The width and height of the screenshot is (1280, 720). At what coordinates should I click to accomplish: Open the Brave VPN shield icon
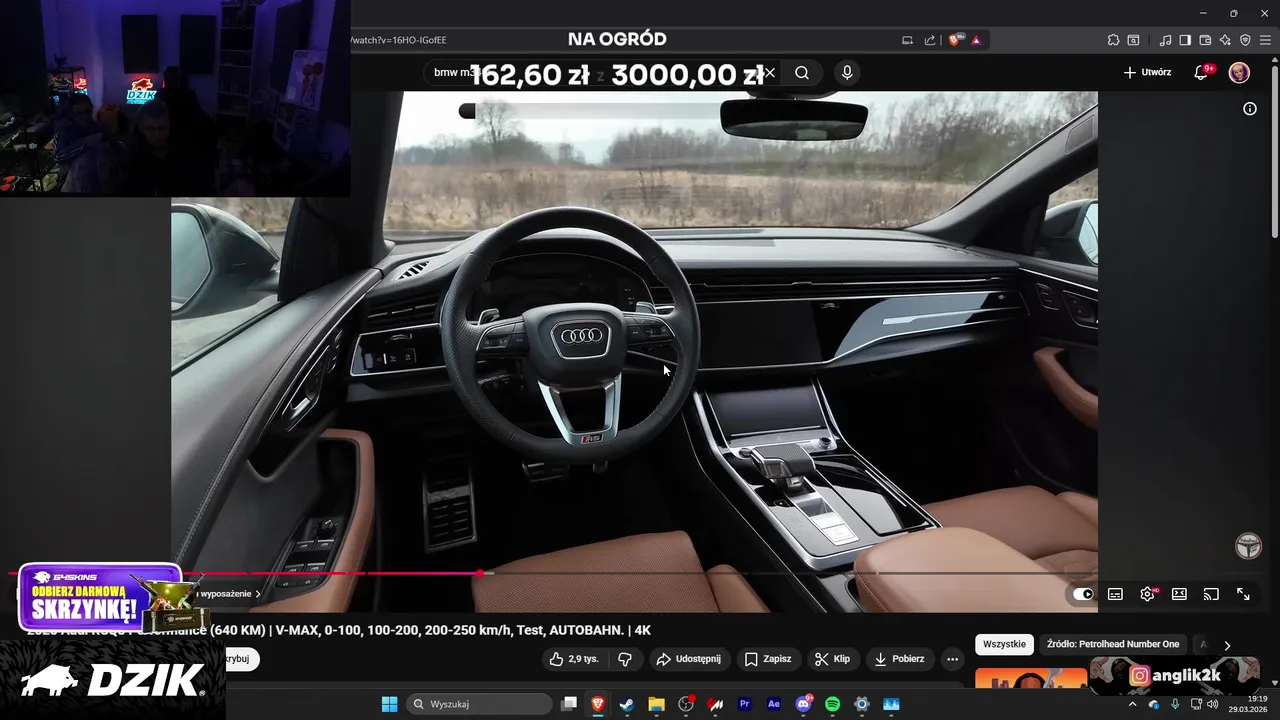(1245, 40)
